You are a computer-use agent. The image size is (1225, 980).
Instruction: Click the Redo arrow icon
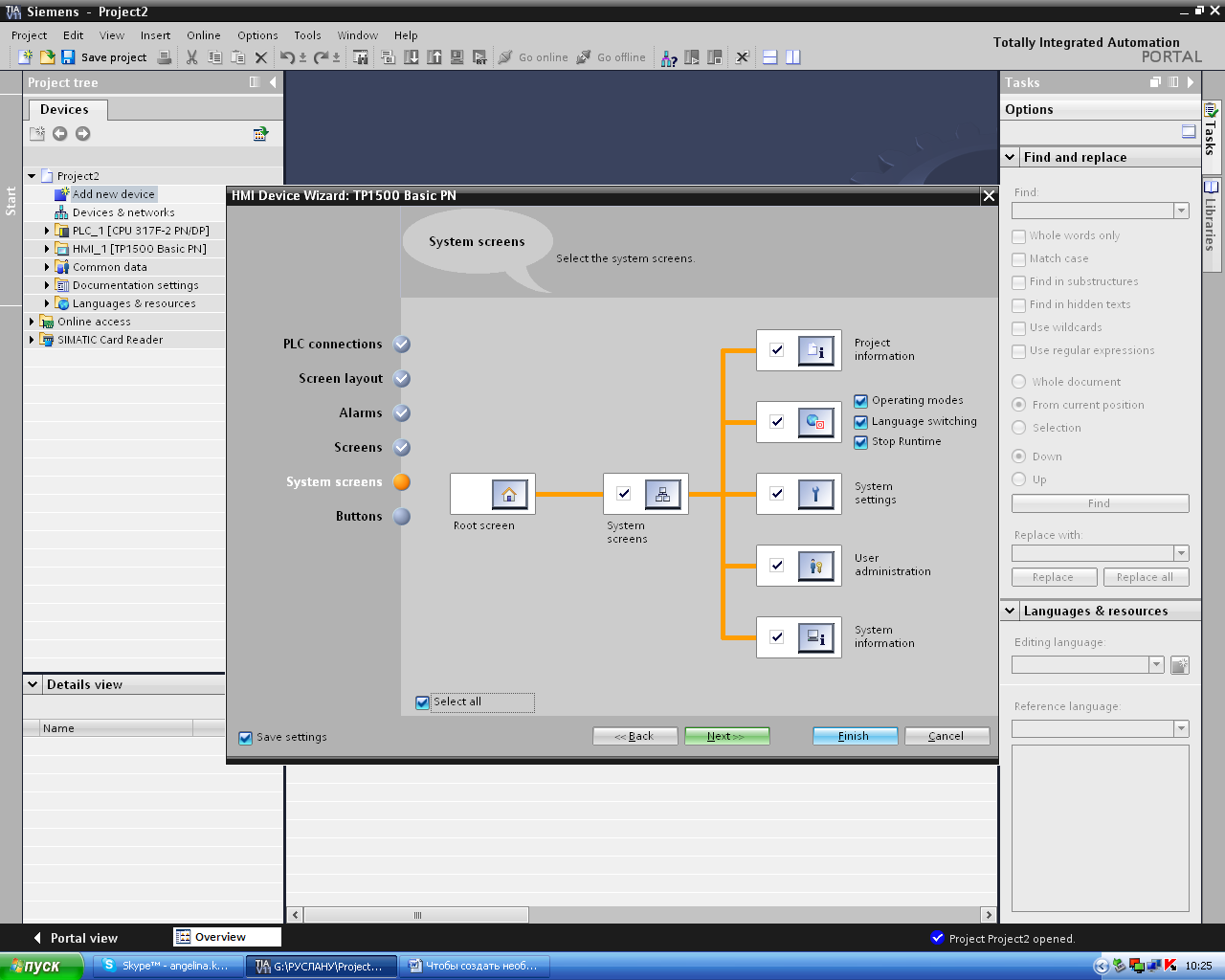[x=322, y=57]
